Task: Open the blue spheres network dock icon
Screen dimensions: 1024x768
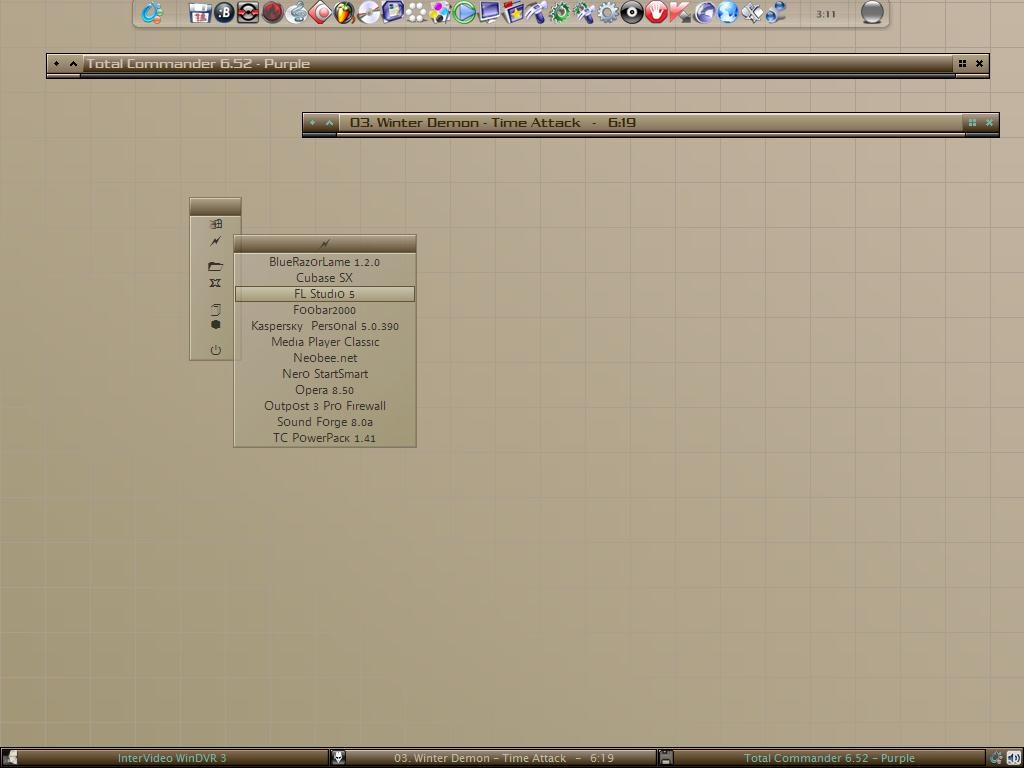Action: 776,12
